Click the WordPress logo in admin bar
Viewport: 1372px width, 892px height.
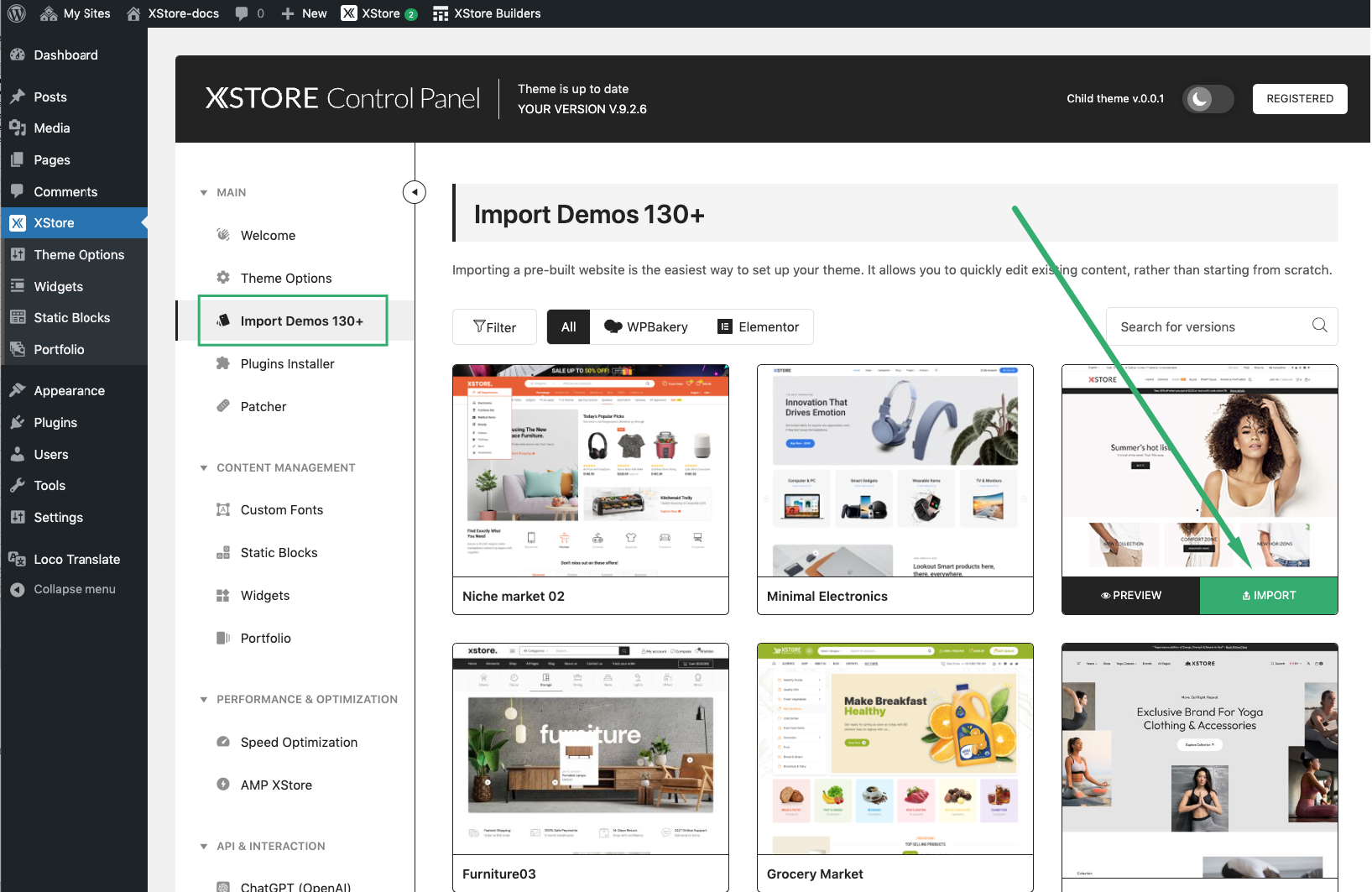tap(17, 13)
